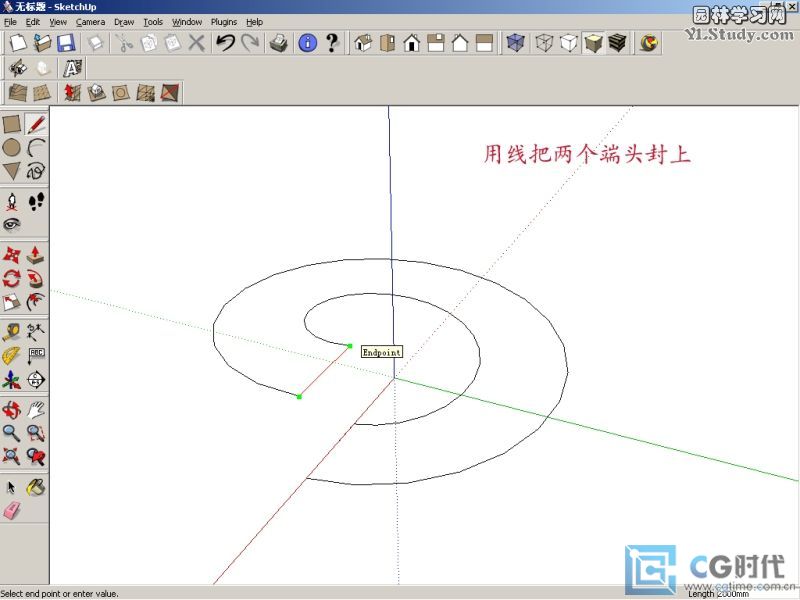
Task: Select the Rotate tool
Action: tap(11, 279)
